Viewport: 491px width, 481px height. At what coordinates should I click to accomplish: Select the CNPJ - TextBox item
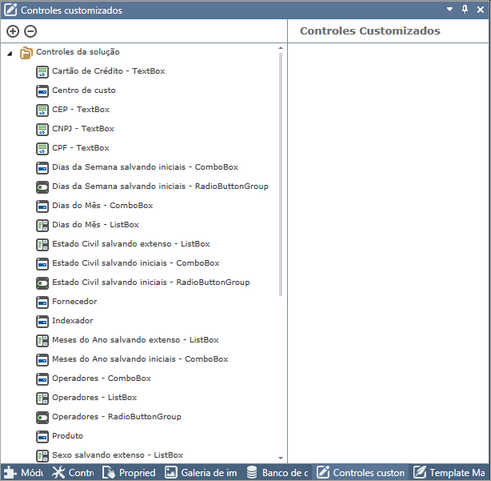(x=83, y=129)
